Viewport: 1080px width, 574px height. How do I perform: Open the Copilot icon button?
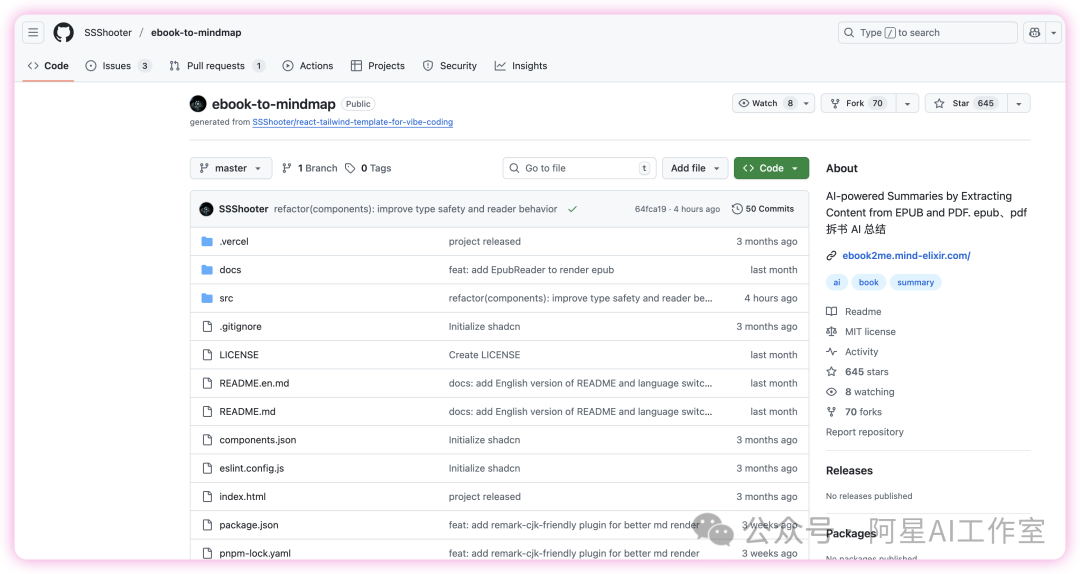click(x=1035, y=32)
